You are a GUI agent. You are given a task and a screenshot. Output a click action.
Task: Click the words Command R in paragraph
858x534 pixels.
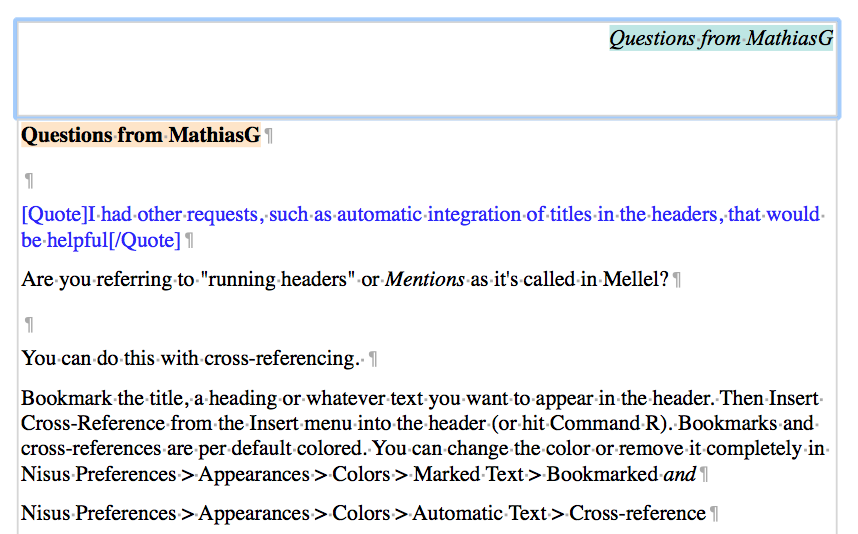click(x=602, y=423)
